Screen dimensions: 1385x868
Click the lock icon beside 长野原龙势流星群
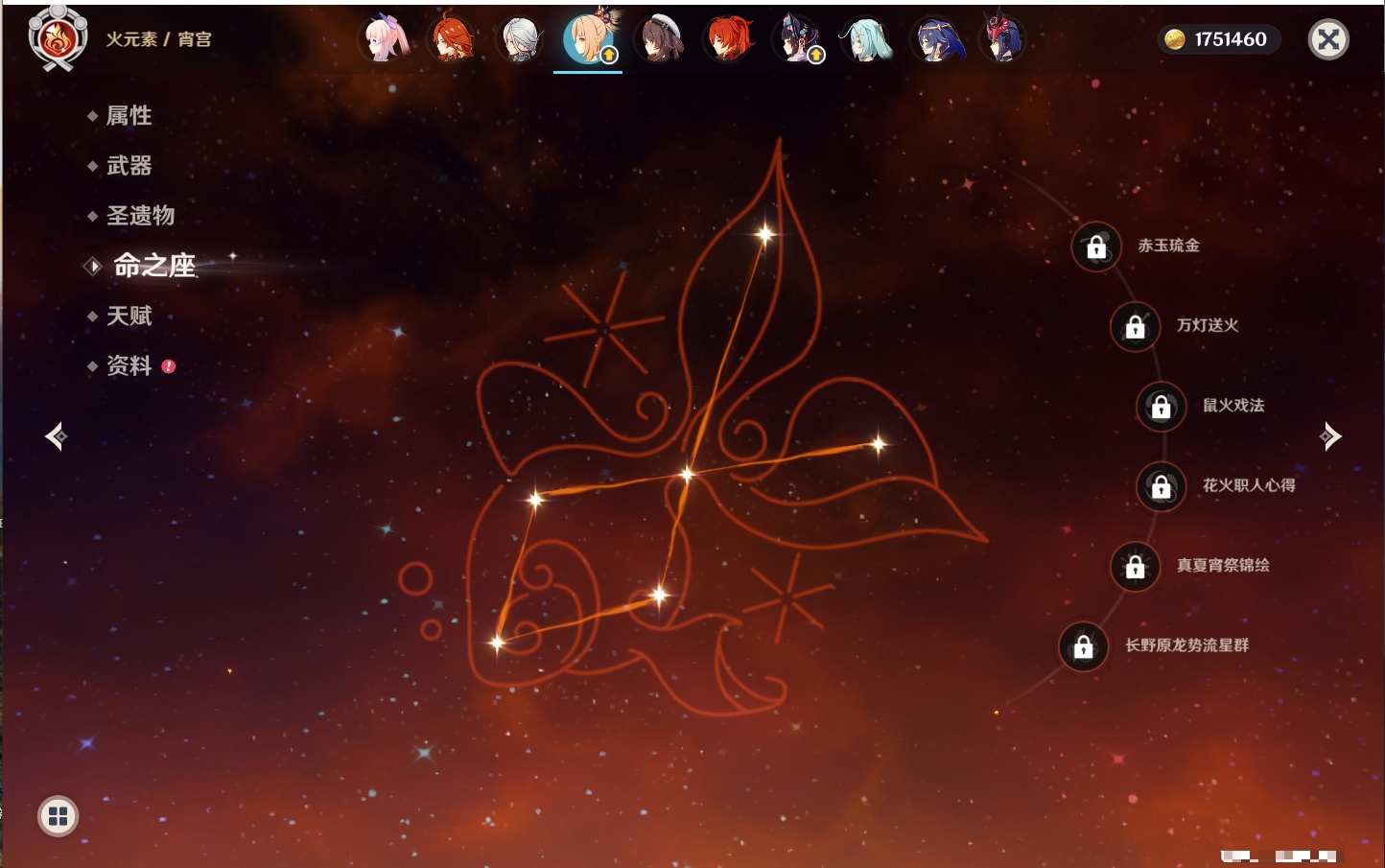(1083, 646)
